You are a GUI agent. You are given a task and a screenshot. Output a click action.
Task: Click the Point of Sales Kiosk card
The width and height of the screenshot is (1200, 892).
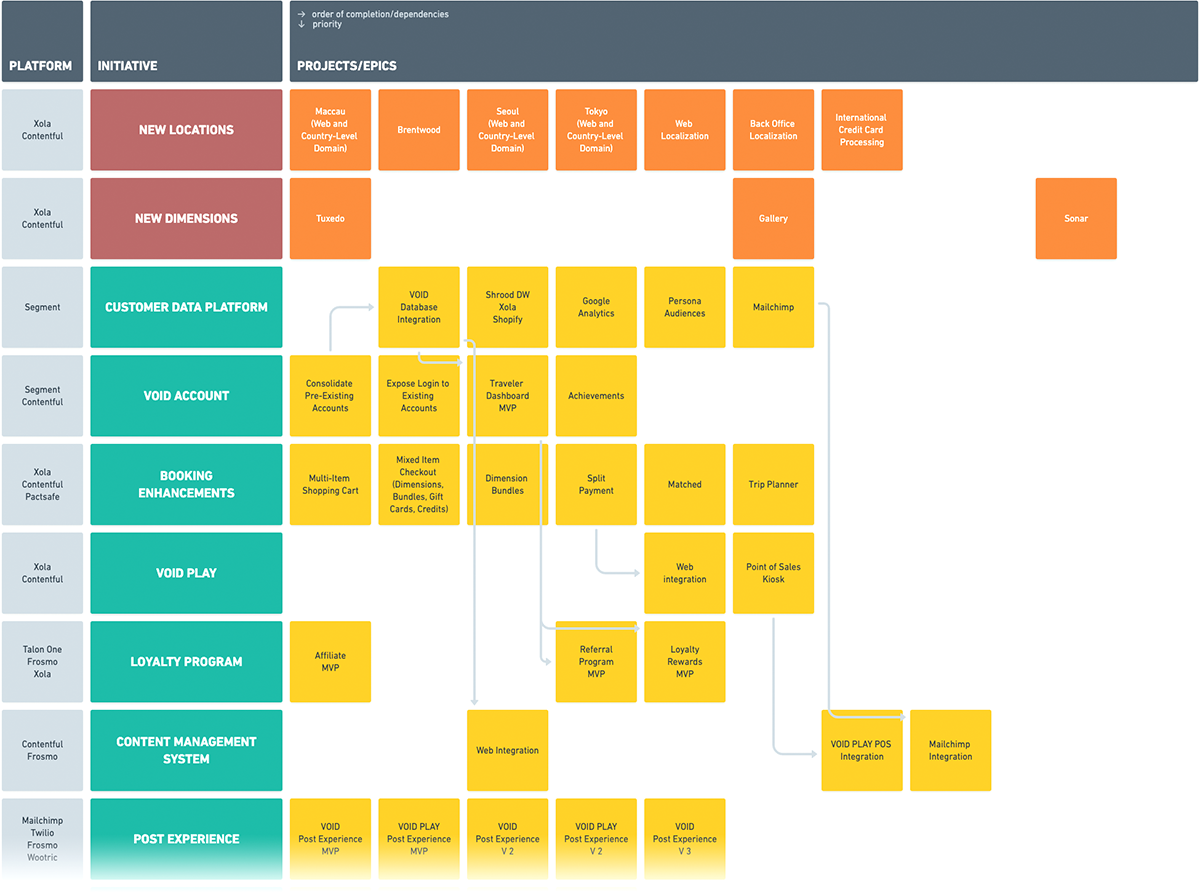pos(773,573)
